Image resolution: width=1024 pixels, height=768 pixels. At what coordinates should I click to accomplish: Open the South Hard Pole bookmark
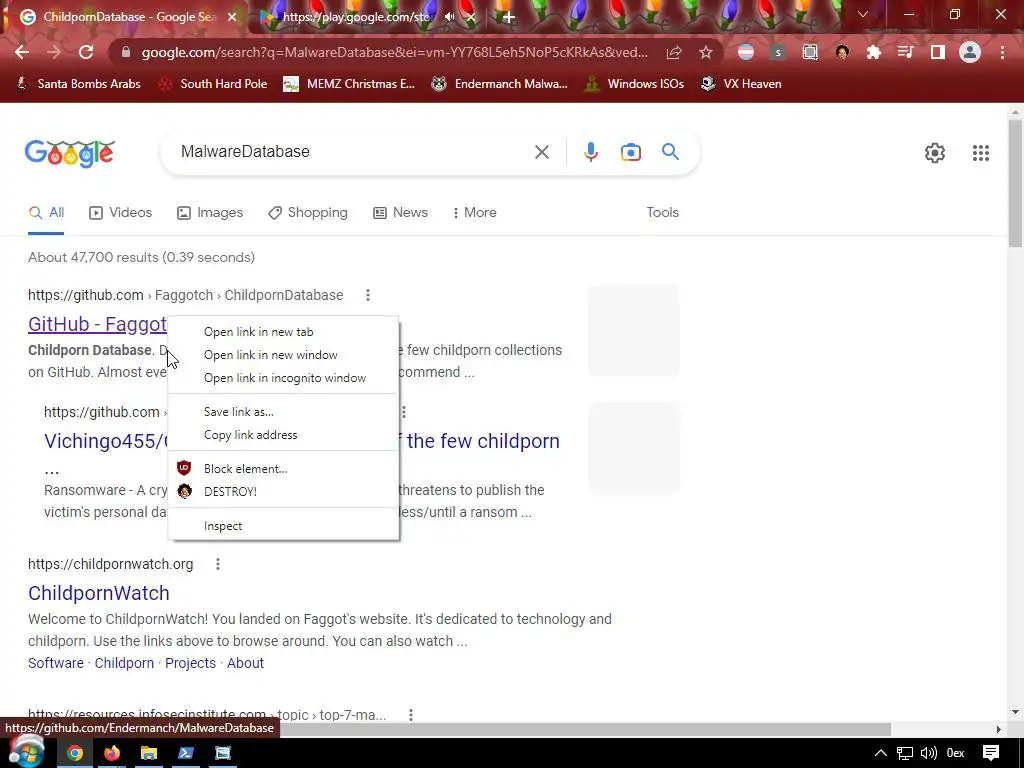point(213,84)
